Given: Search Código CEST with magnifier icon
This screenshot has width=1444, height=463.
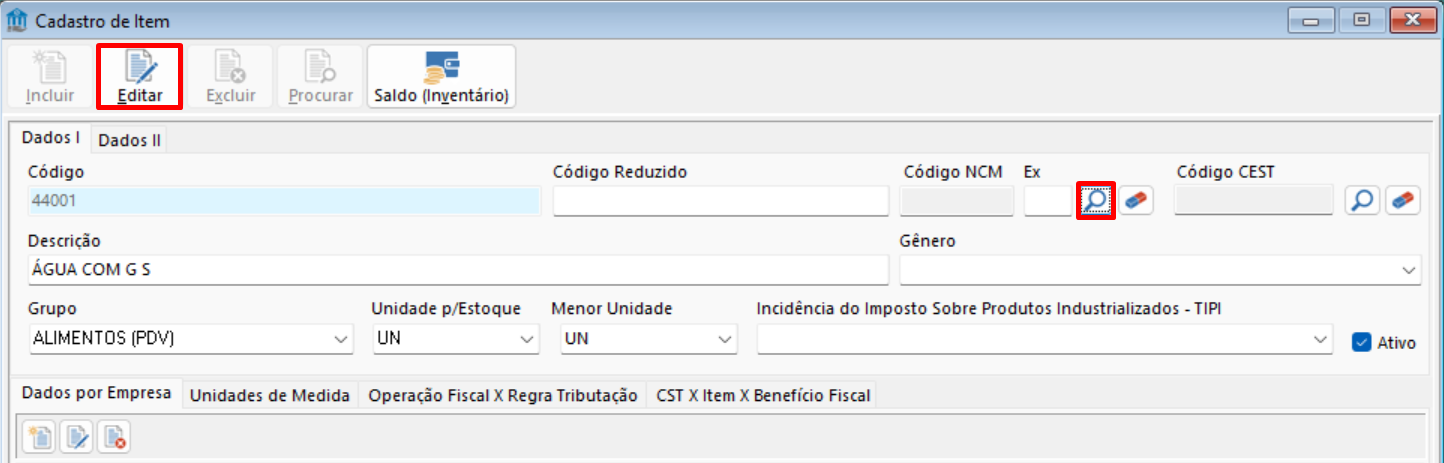Looking at the screenshot, I should [x=1362, y=200].
